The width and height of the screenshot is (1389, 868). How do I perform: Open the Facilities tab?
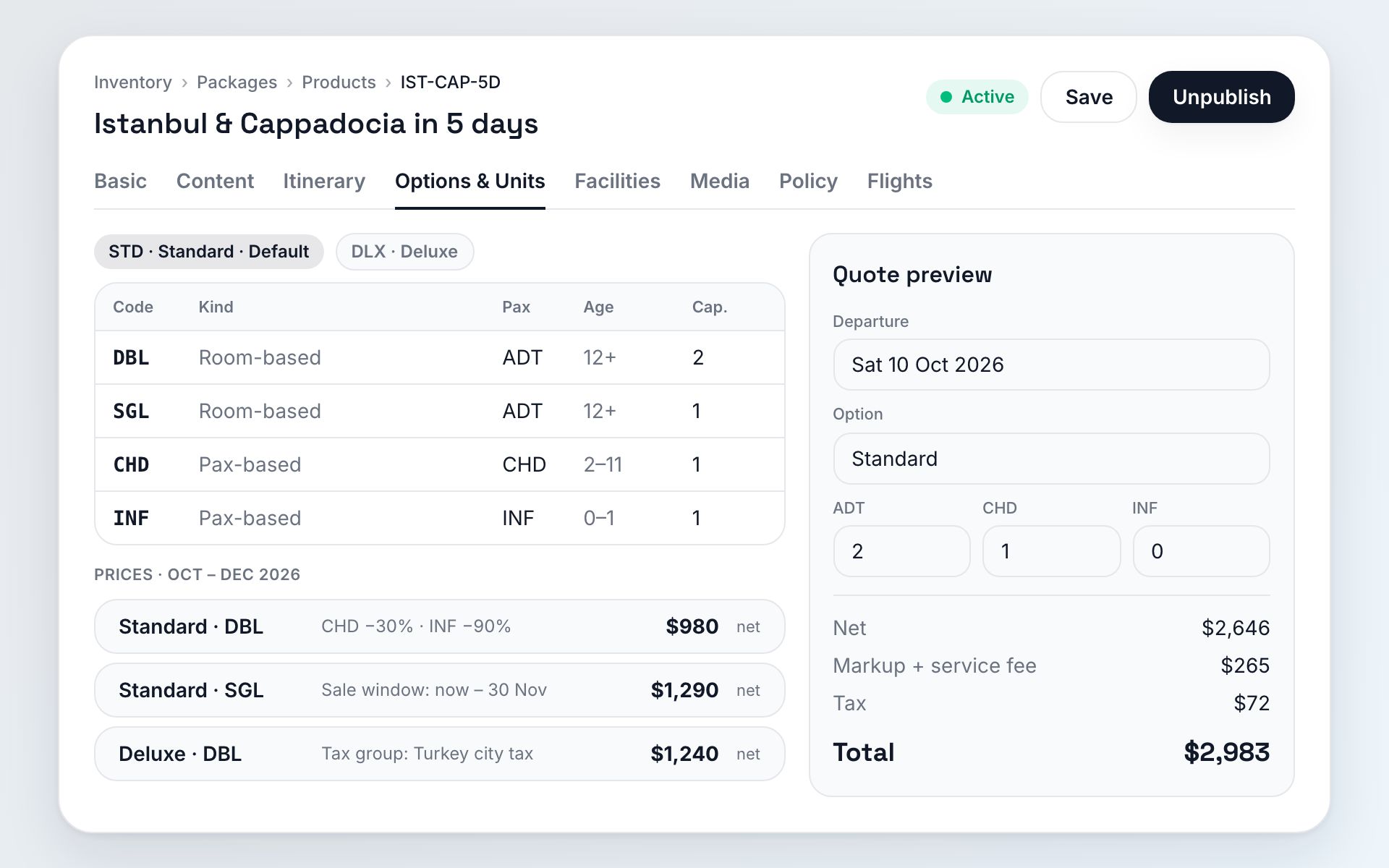coord(617,181)
